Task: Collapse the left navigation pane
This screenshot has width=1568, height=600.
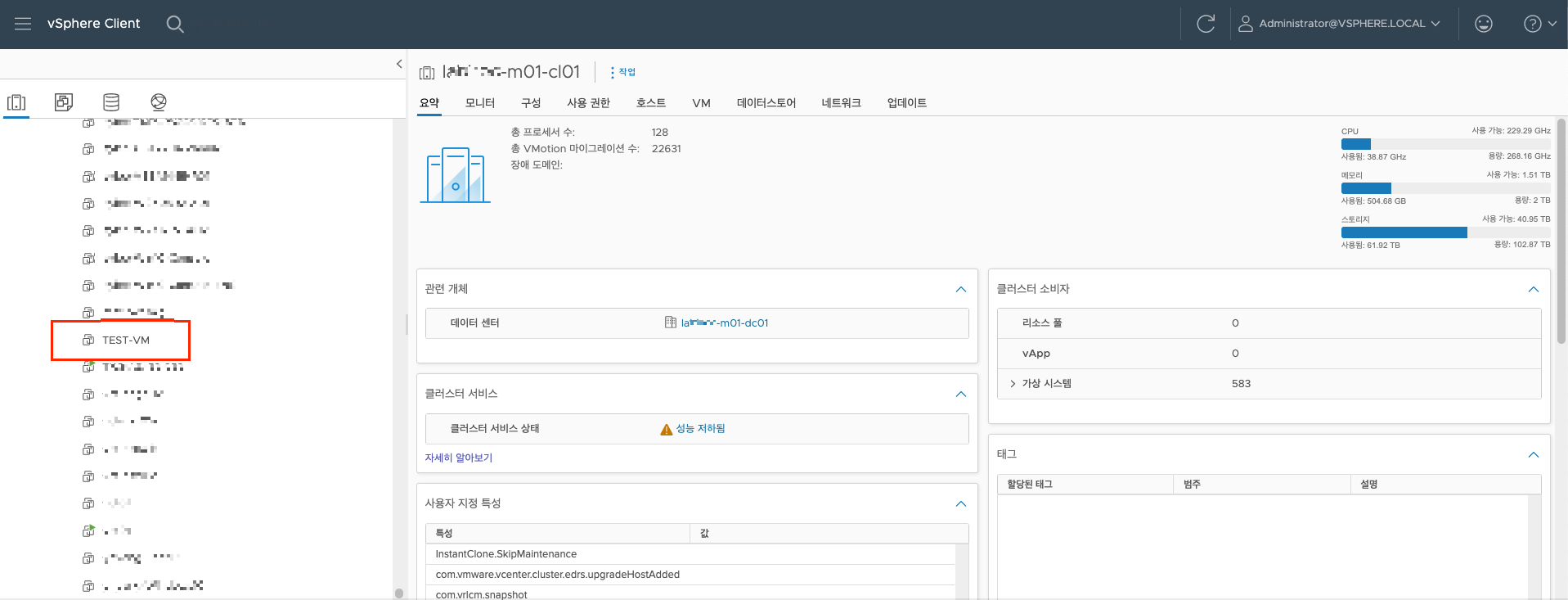Action: pyautogui.click(x=399, y=64)
